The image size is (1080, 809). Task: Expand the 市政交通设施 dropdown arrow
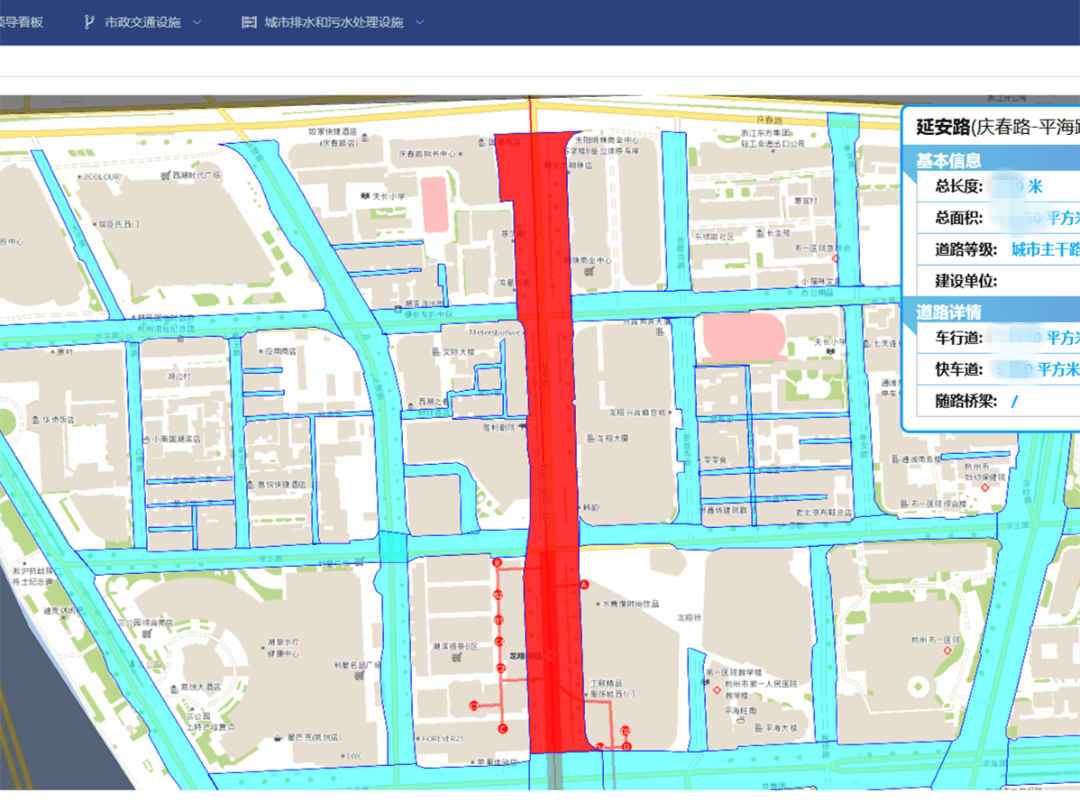197,22
